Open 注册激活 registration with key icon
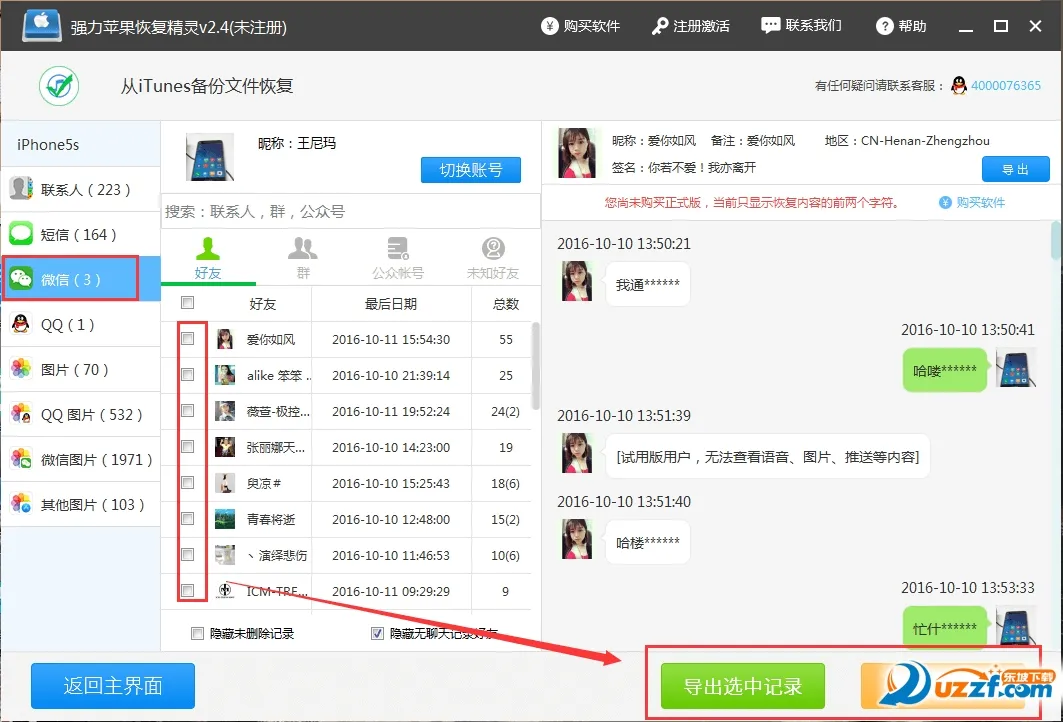Image resolution: width=1063 pixels, height=722 pixels. coord(690,26)
